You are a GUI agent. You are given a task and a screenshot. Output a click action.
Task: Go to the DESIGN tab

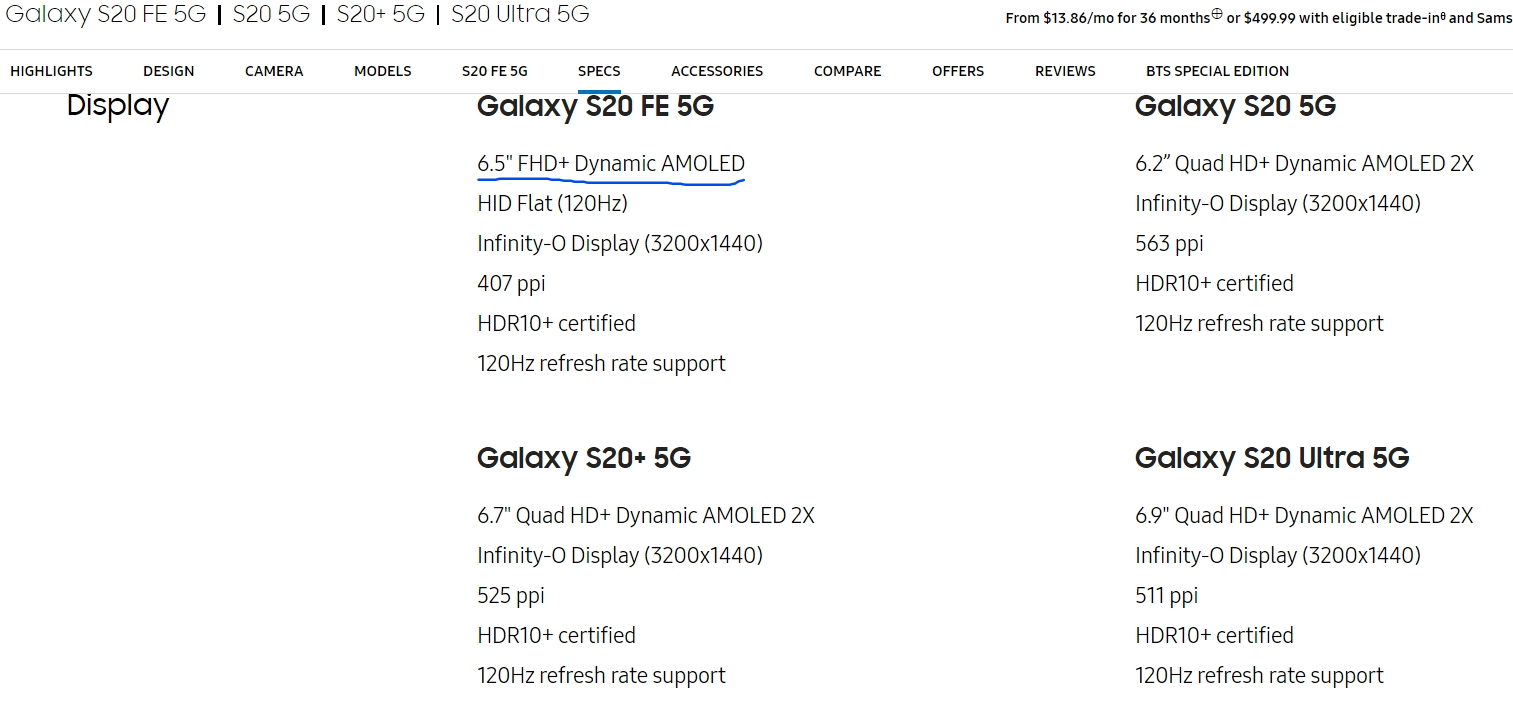coord(169,71)
